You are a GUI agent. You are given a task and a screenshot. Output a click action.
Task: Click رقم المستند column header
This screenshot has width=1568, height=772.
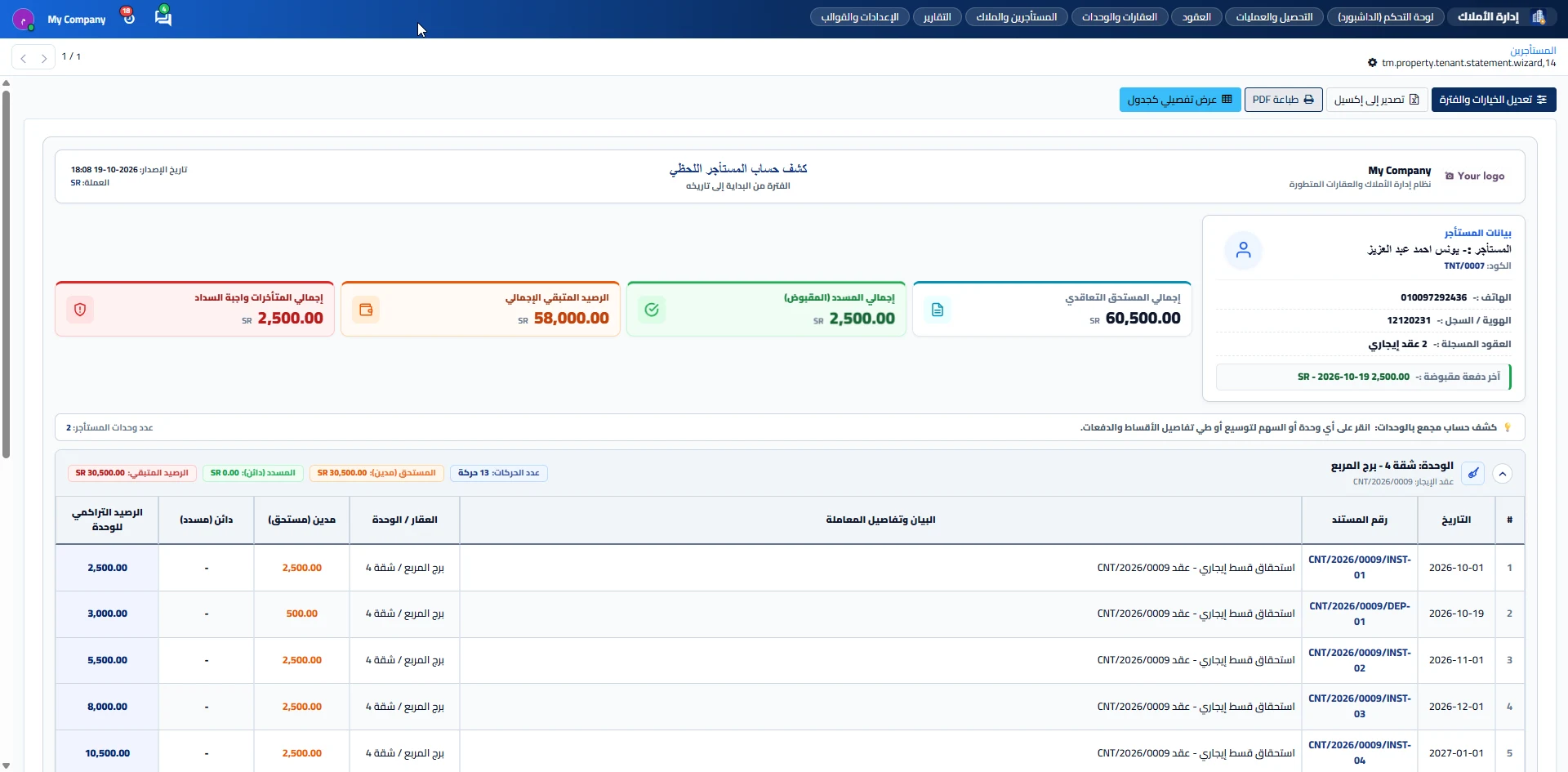click(x=1359, y=520)
